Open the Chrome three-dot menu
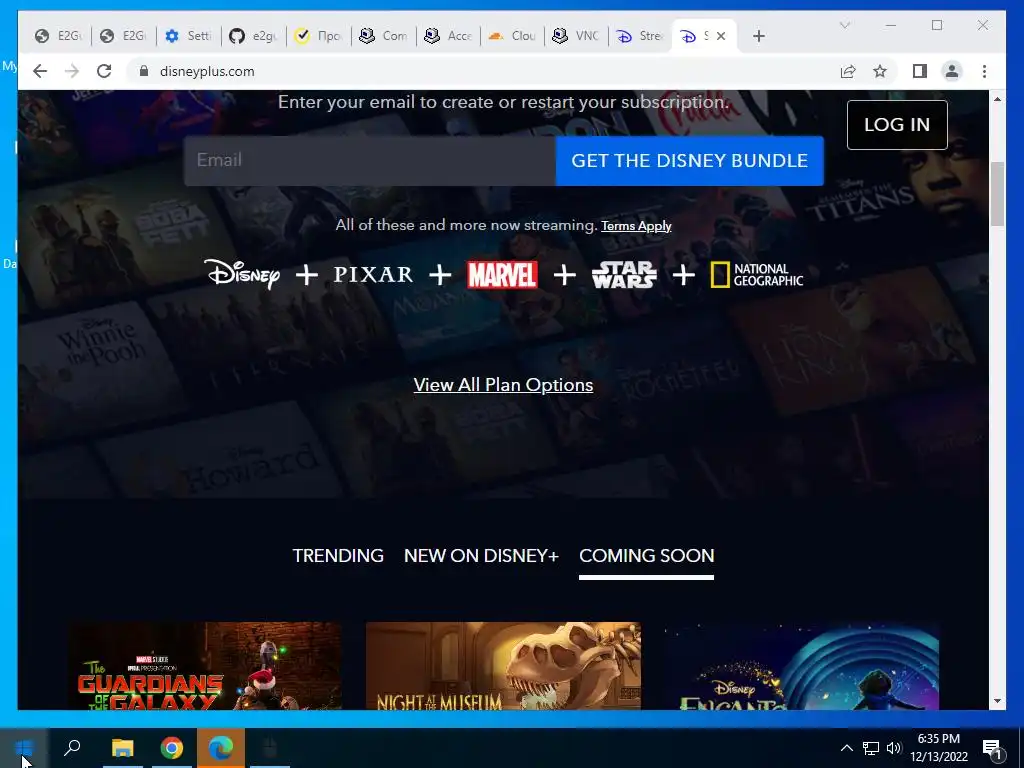 point(984,71)
